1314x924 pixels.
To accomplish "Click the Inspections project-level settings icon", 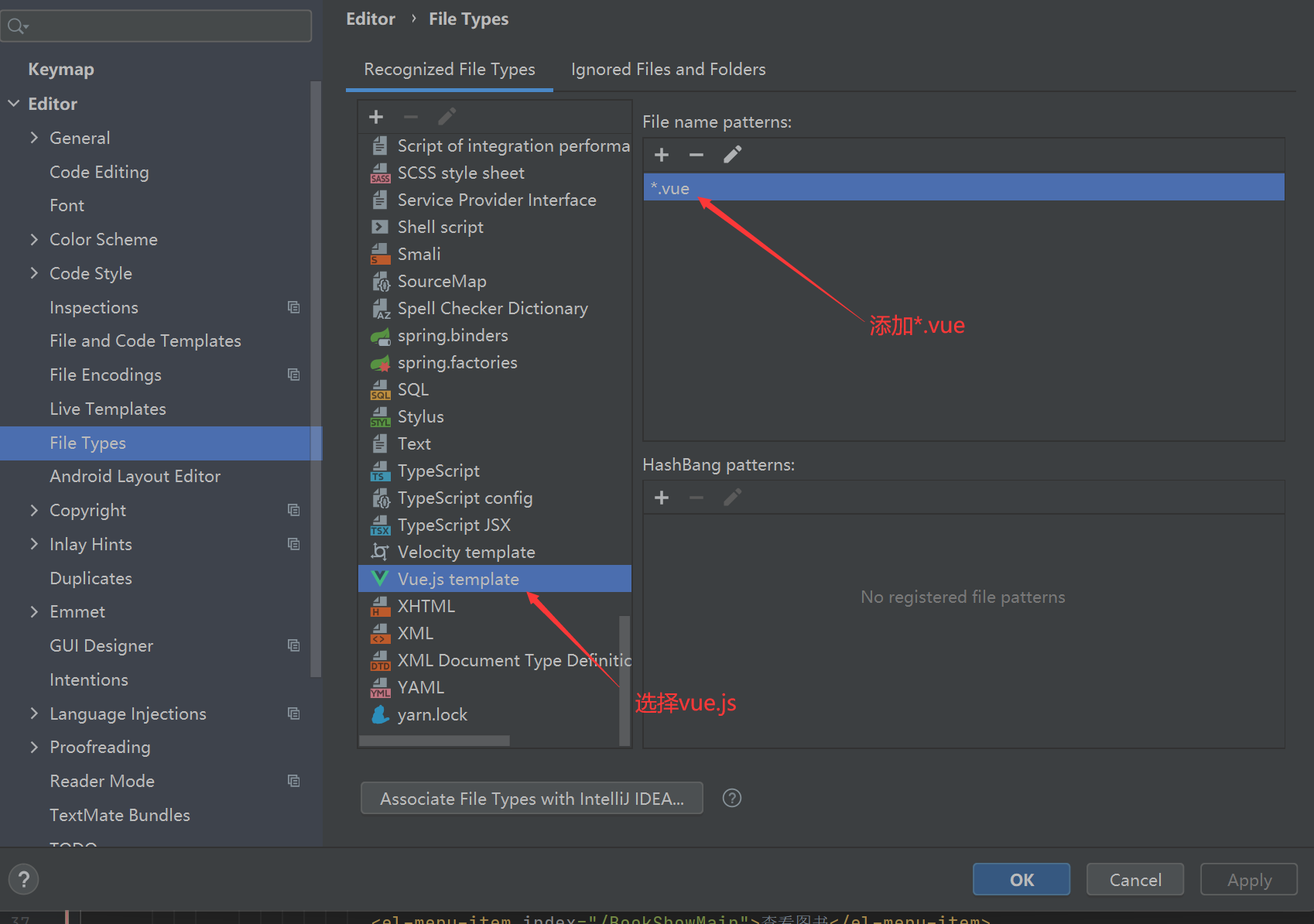I will point(294,307).
